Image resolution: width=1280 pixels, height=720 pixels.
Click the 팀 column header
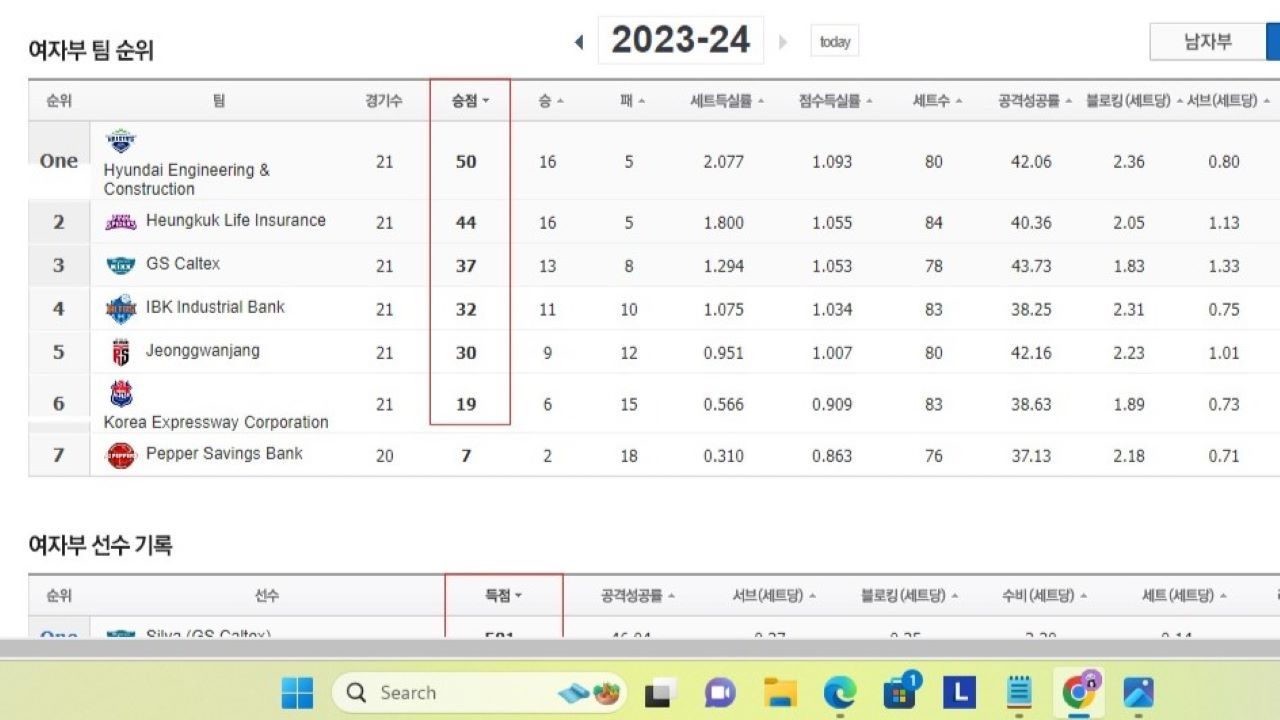219,101
